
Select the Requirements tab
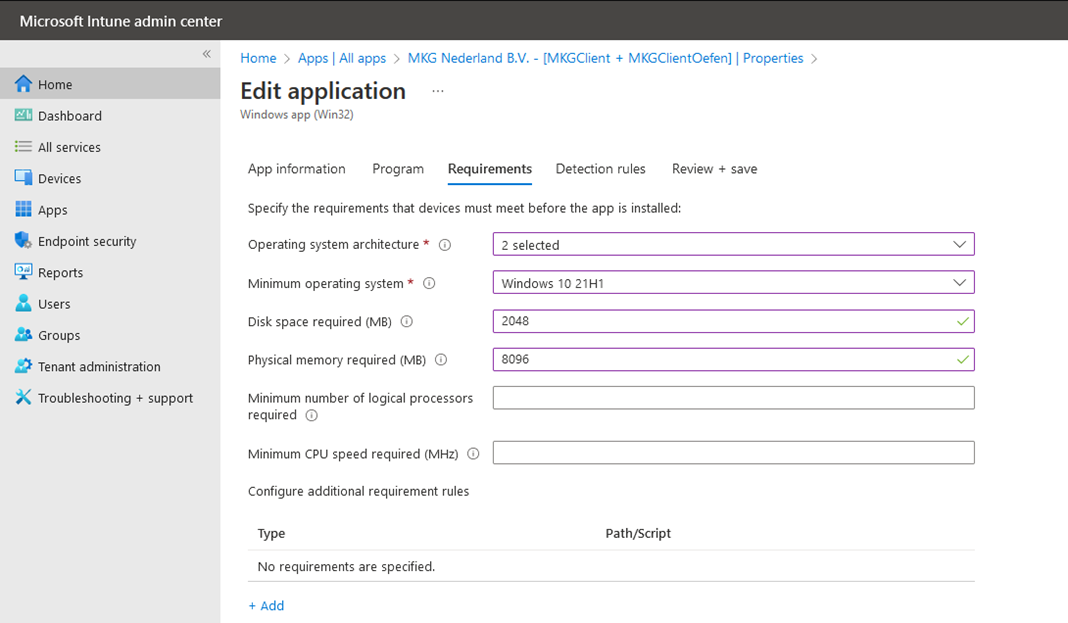click(x=490, y=169)
